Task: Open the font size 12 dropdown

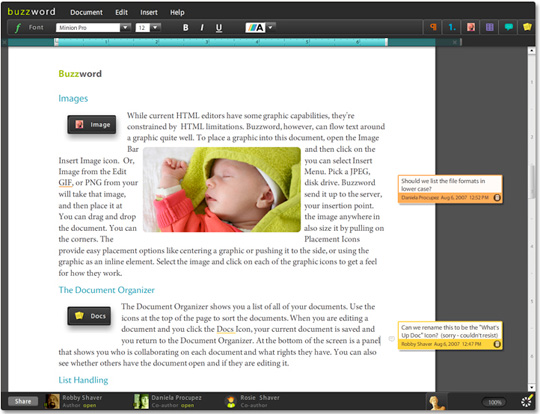Action: pos(155,28)
